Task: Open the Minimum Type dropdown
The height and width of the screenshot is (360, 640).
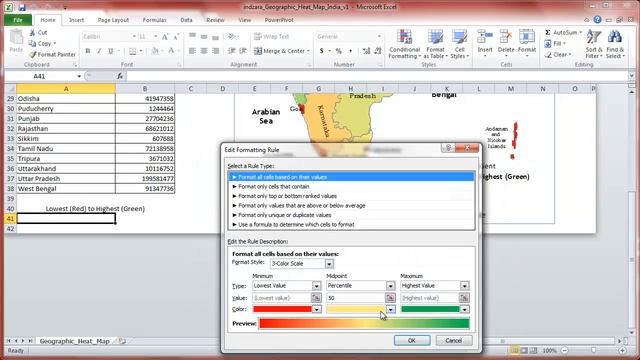Action: 316,286
